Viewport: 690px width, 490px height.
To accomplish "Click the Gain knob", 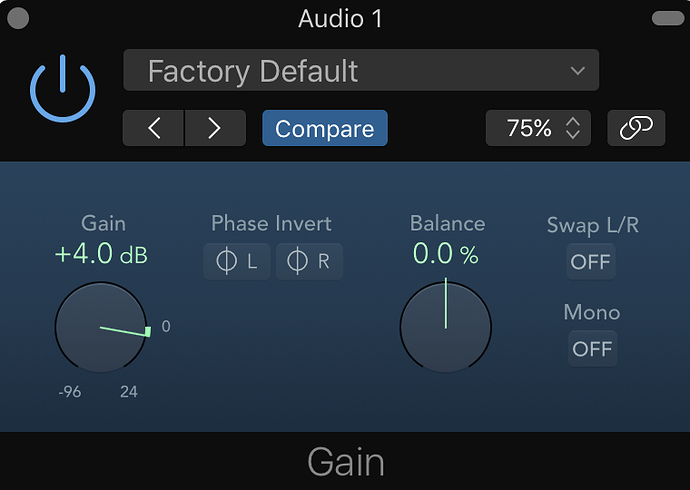I will (100, 327).
